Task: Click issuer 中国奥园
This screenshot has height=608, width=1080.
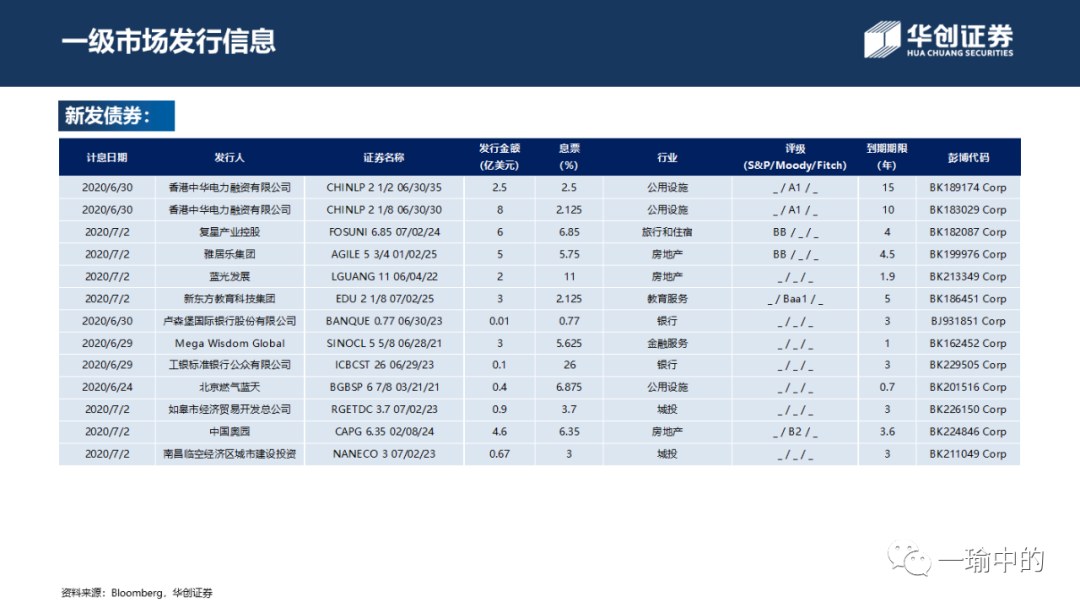Action: [229, 432]
